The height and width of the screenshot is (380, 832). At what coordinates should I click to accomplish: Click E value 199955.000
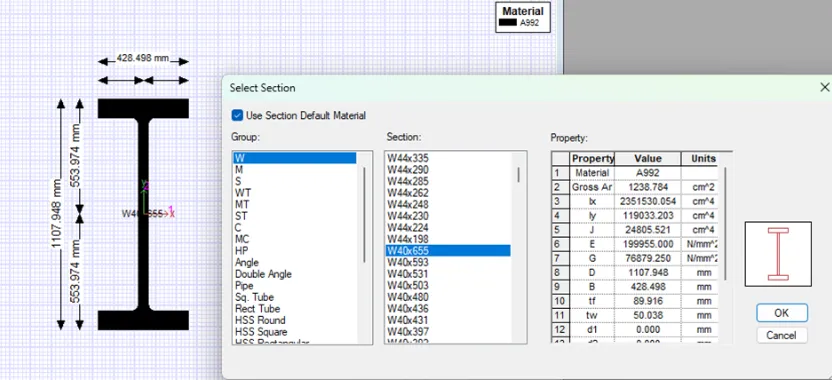point(647,244)
